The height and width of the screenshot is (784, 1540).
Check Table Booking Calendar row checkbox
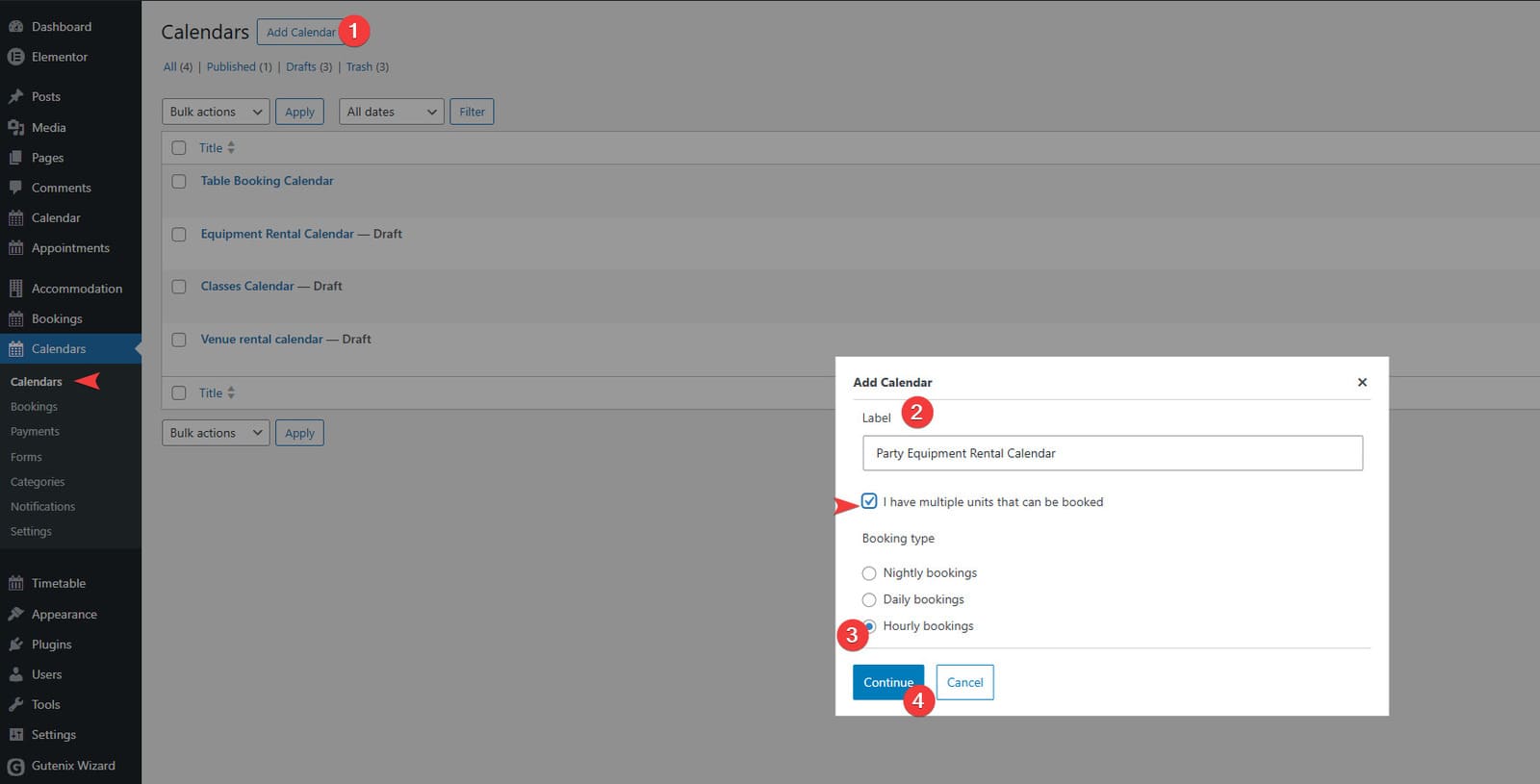179,181
